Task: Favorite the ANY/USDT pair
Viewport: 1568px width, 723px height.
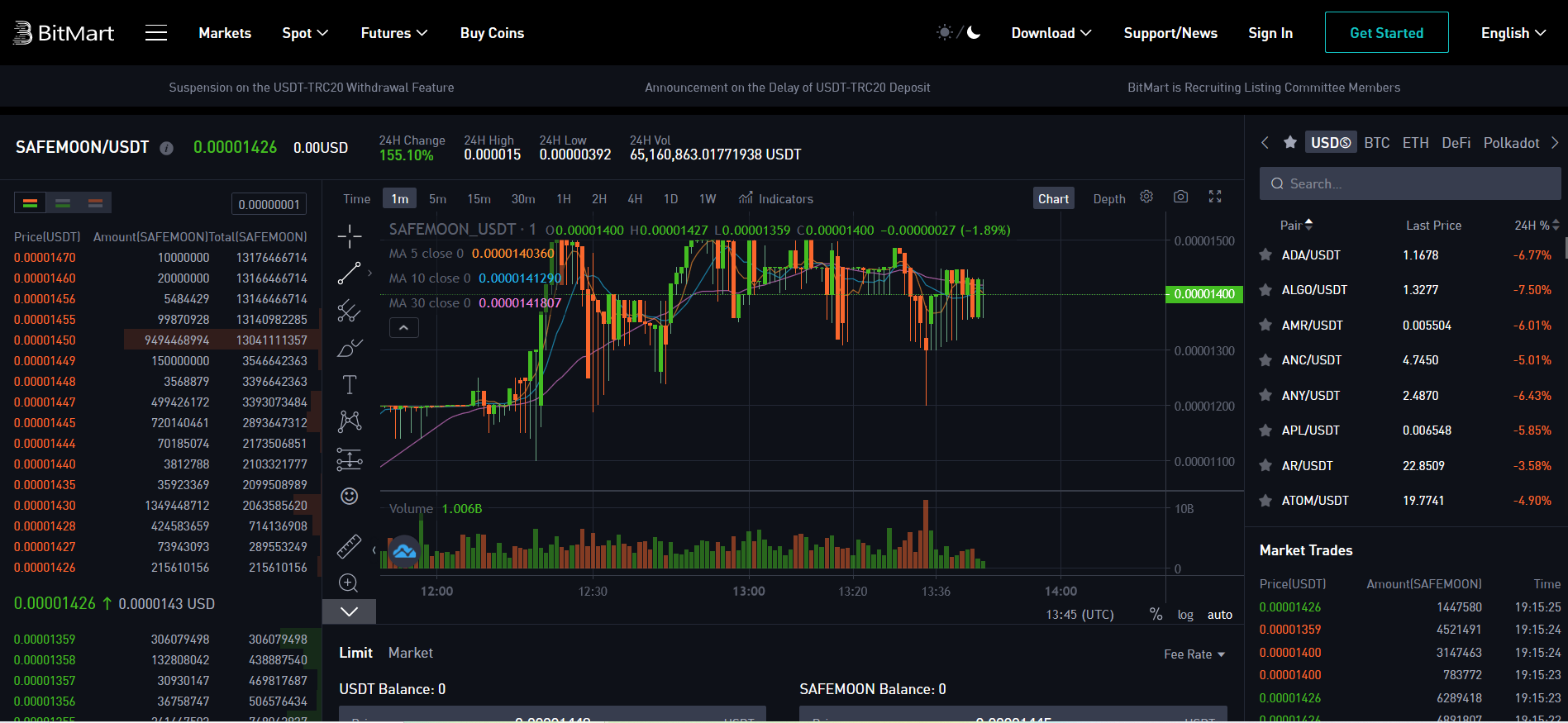Action: click(x=1265, y=395)
